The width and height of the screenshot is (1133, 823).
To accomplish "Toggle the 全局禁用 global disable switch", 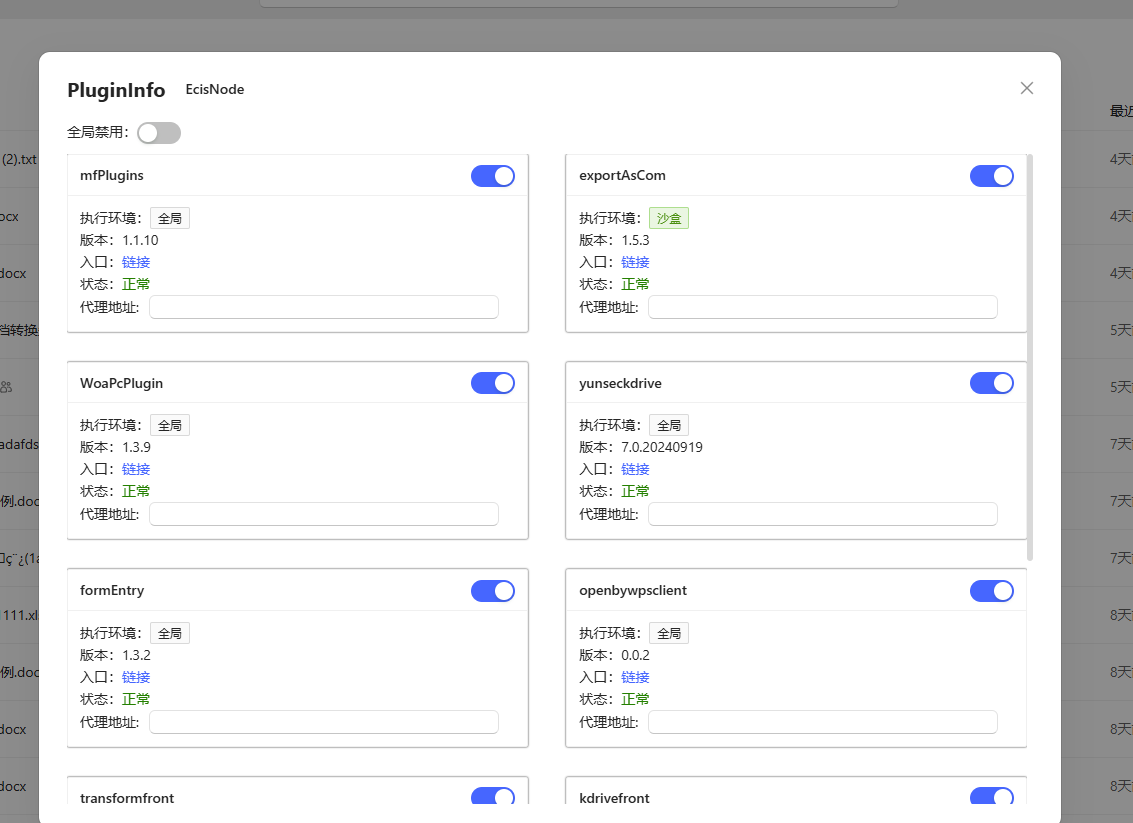I will tap(159, 133).
